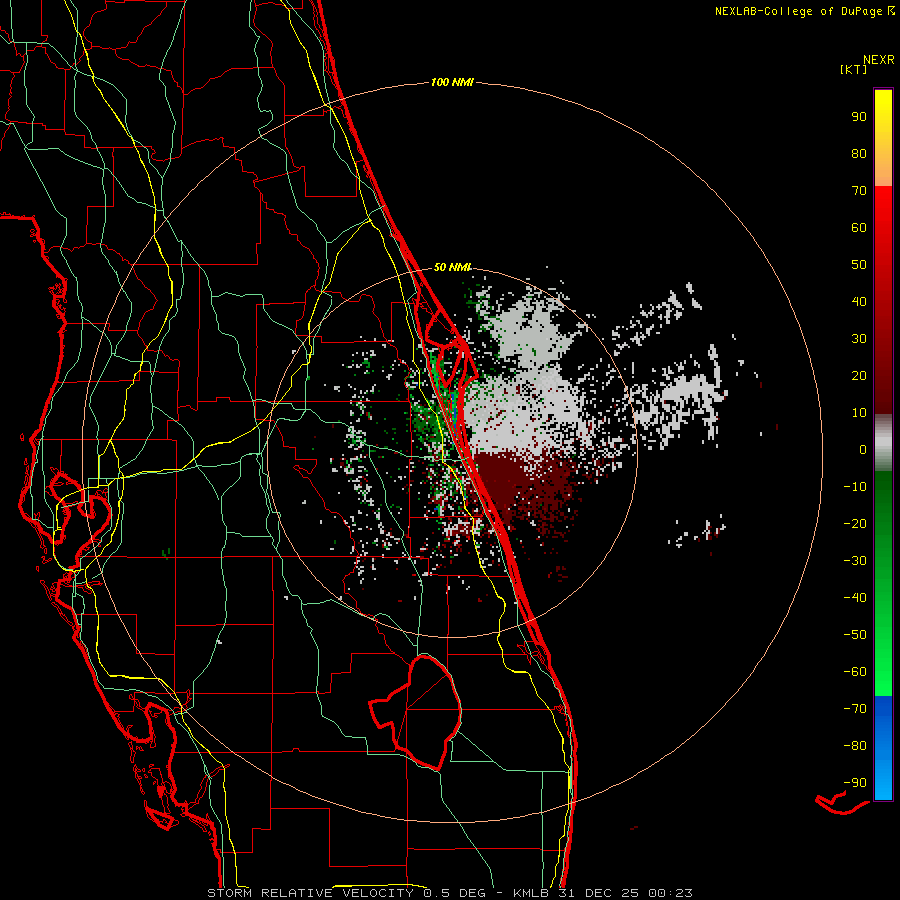Click the 50 NMI range ring label

pyautogui.click(x=452, y=267)
